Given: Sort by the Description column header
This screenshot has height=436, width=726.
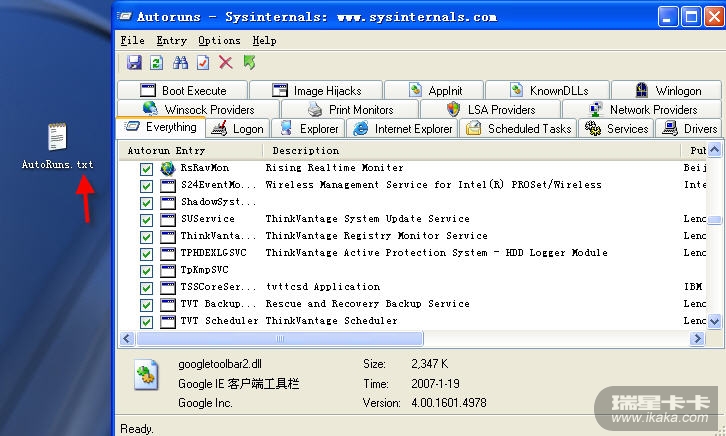Looking at the screenshot, I should point(471,151).
